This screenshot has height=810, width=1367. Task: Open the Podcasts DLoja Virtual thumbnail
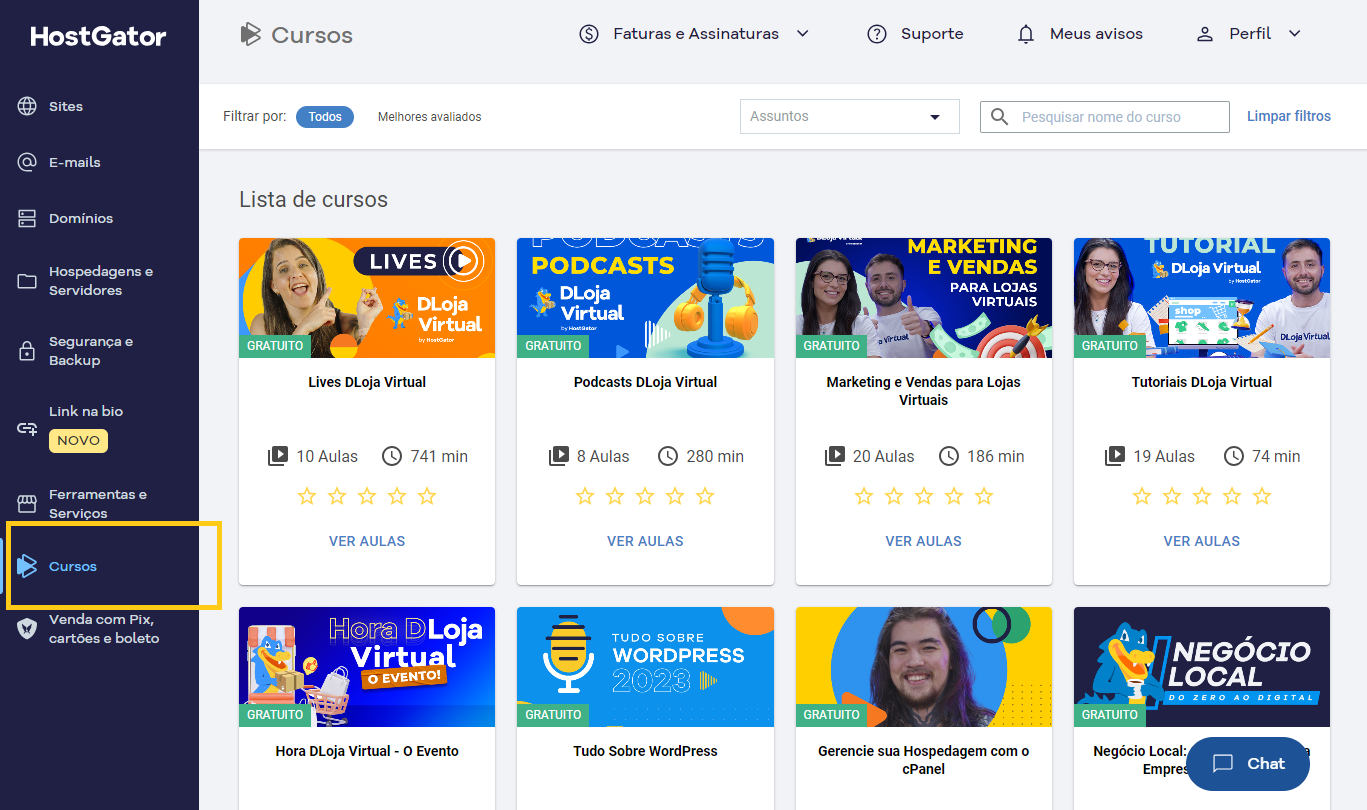645,298
